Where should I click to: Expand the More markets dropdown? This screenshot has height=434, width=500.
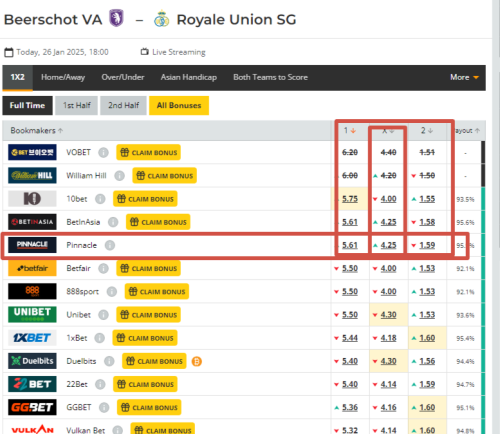click(464, 77)
